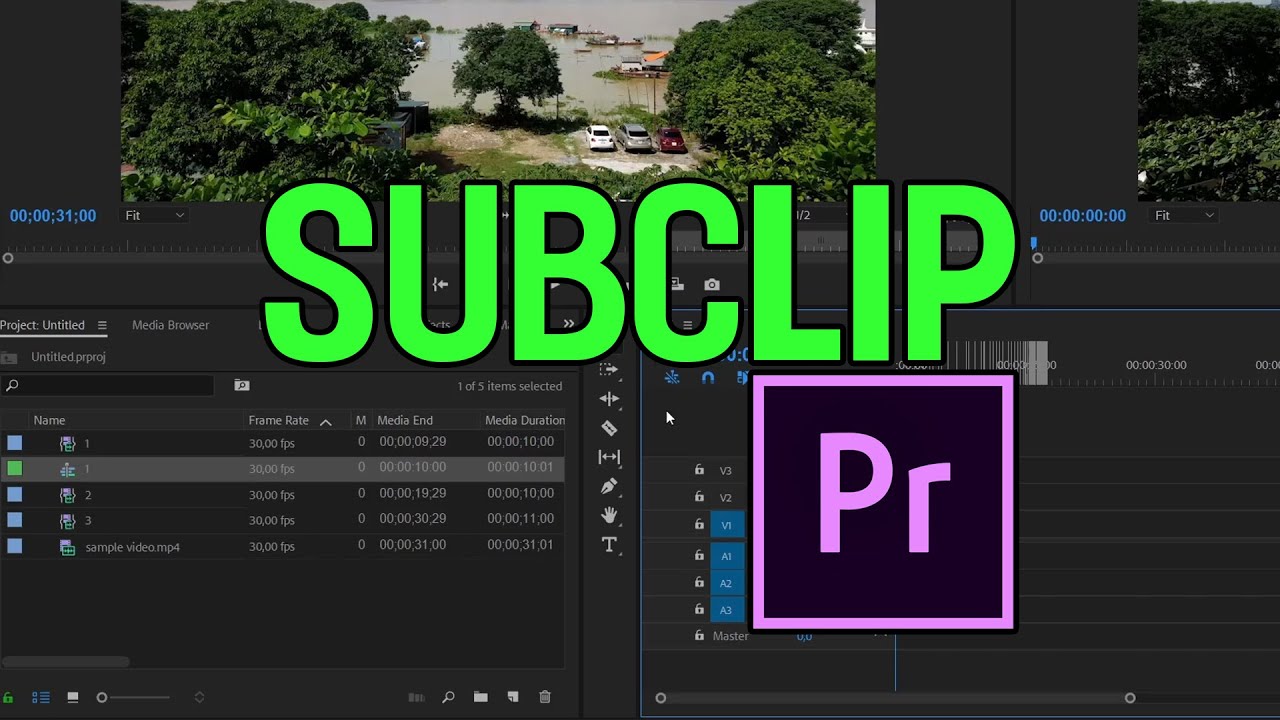The image size is (1280, 720).
Task: Open the Timeline panel hamburger menu
Action: click(687, 325)
